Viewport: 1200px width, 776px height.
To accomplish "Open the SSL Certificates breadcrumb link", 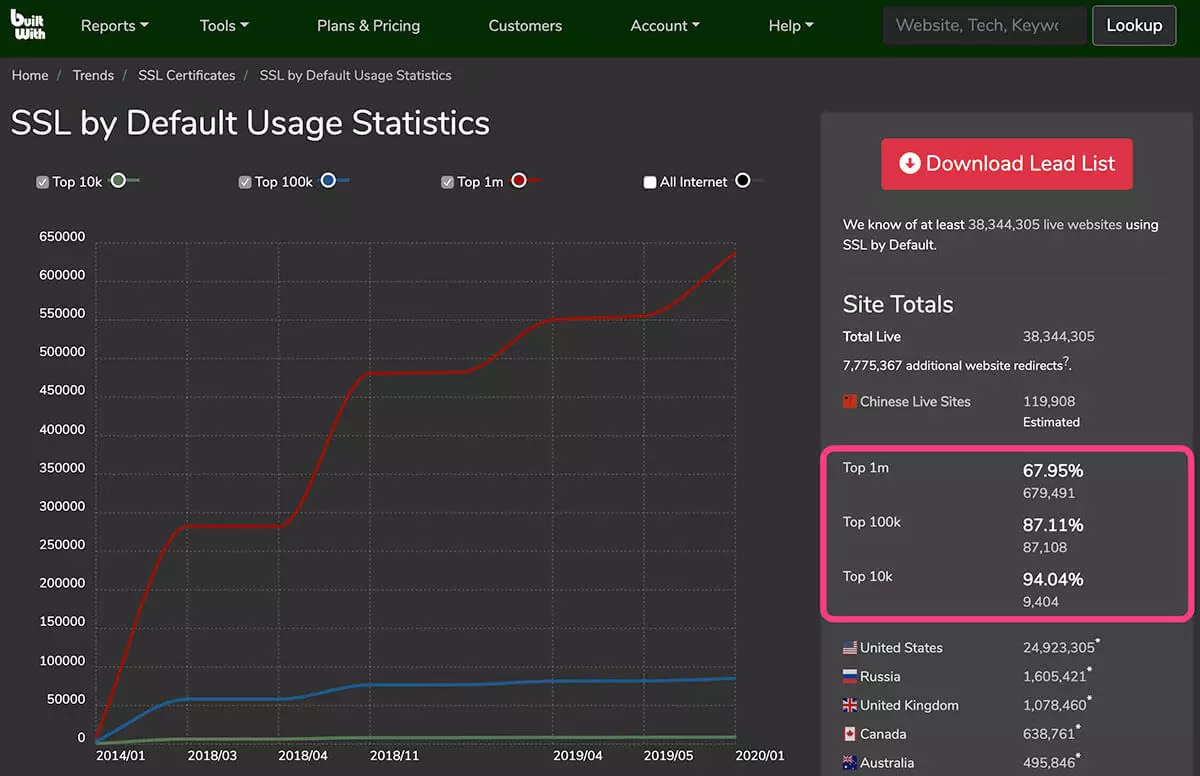I will (x=186, y=75).
